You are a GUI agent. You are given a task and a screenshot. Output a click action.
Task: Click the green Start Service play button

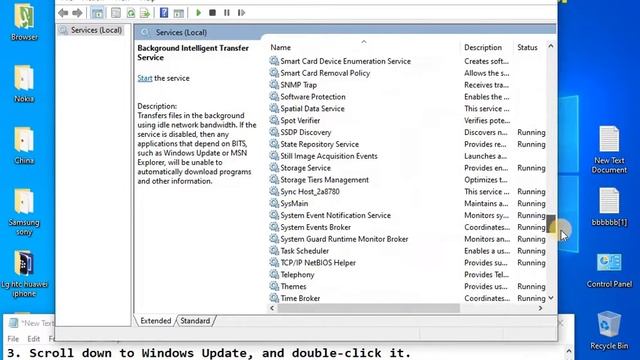198,13
